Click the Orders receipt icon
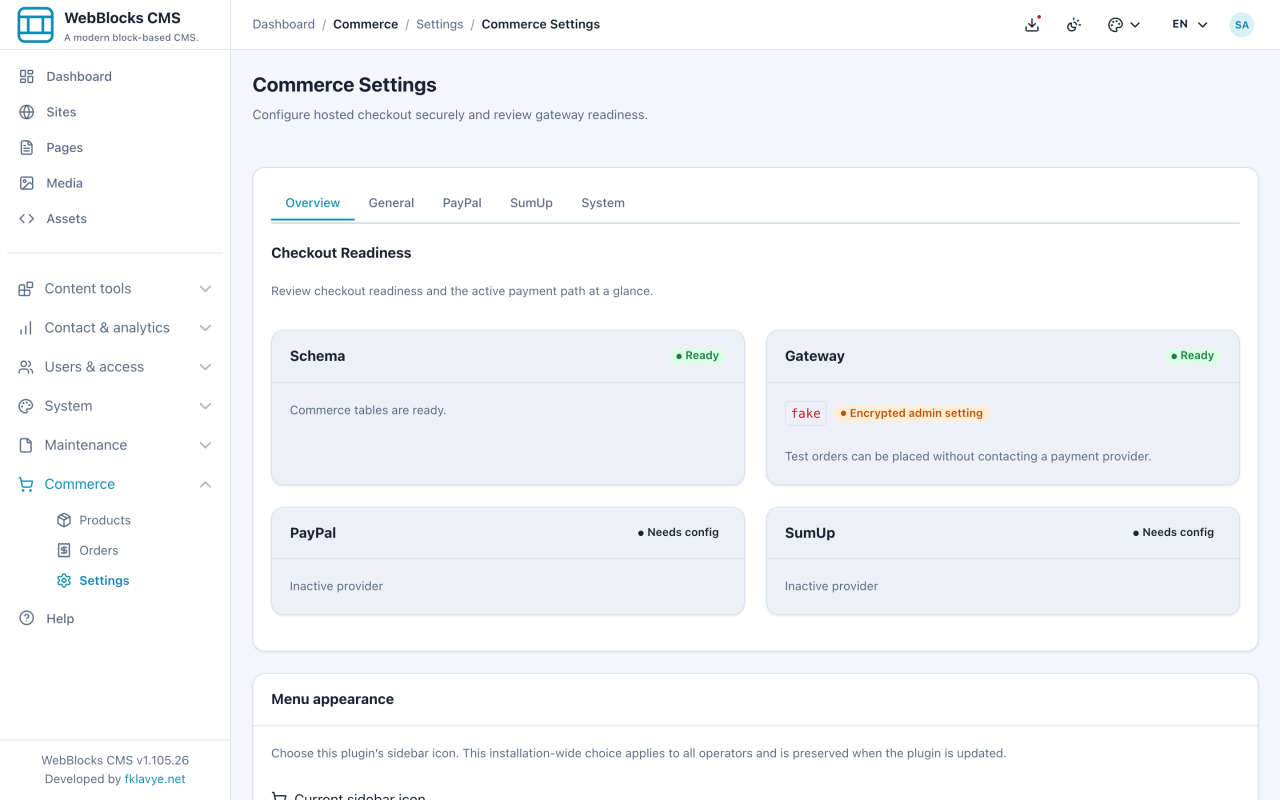Viewport: 1280px width, 800px height. [x=64, y=550]
